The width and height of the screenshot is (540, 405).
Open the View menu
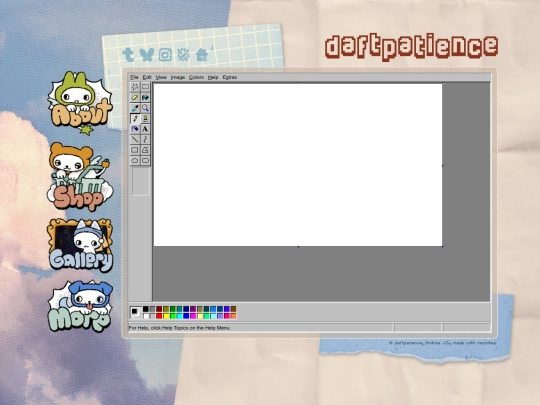point(161,77)
